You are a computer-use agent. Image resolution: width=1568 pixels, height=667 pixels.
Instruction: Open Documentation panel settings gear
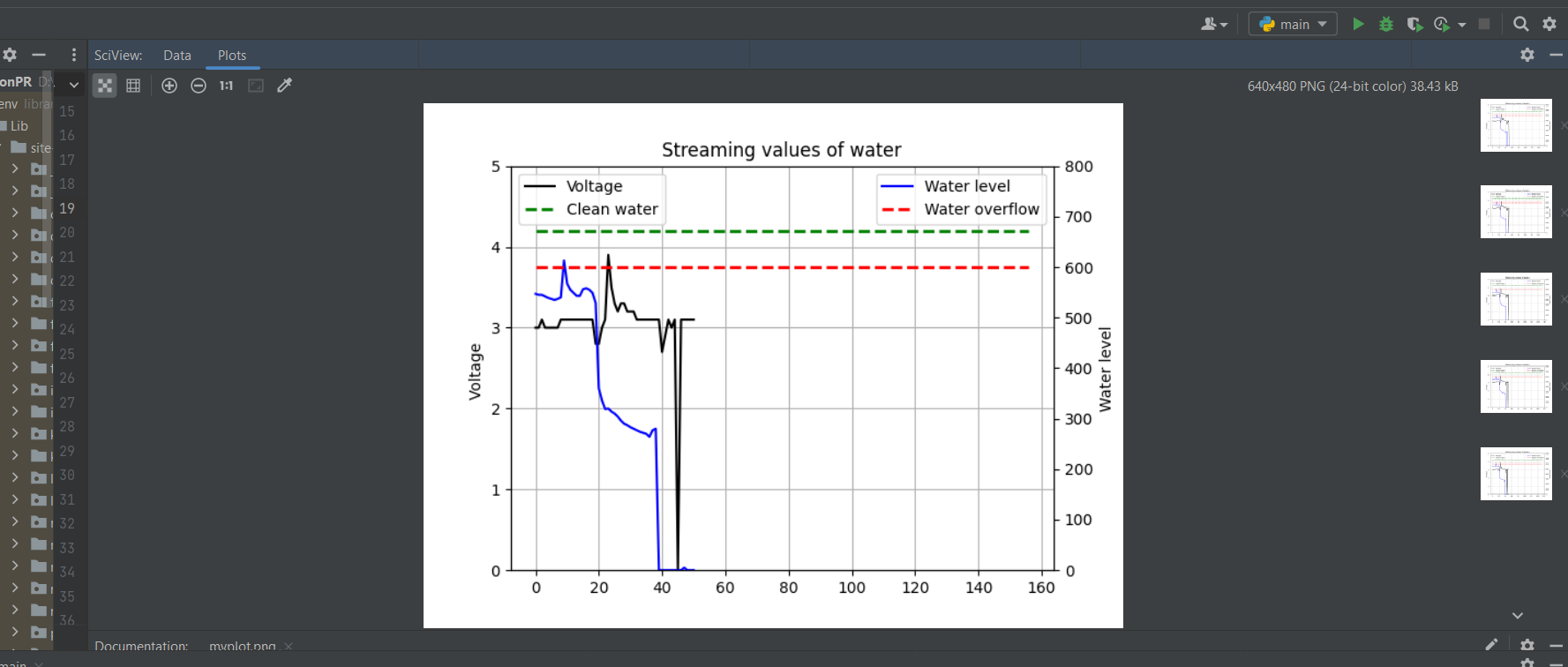pyautogui.click(x=1527, y=645)
